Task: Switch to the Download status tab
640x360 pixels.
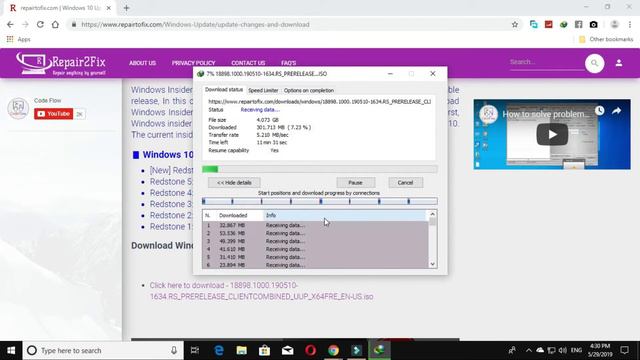Action: pos(224,90)
